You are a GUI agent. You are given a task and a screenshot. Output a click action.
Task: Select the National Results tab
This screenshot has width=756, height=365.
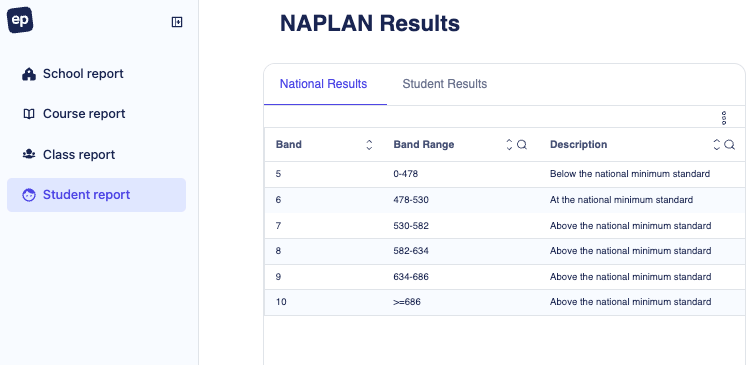tap(324, 84)
